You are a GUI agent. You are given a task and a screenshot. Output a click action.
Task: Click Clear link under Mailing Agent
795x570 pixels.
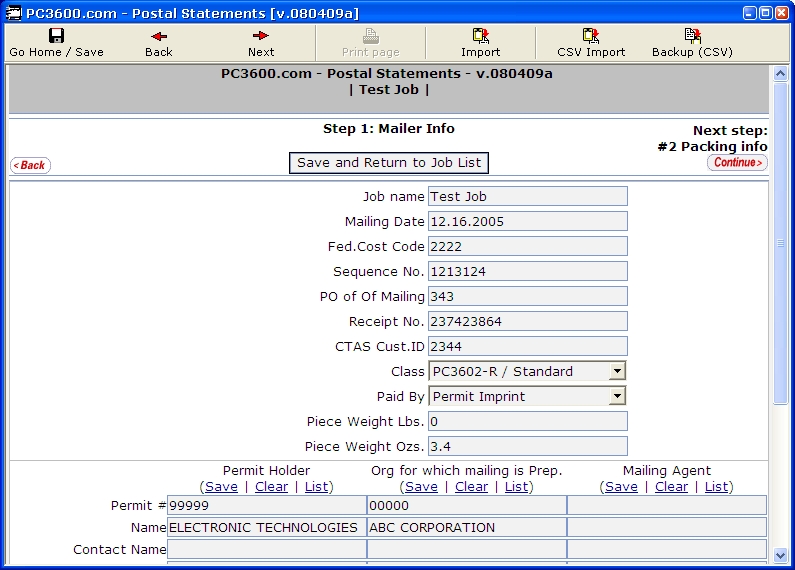click(x=671, y=487)
